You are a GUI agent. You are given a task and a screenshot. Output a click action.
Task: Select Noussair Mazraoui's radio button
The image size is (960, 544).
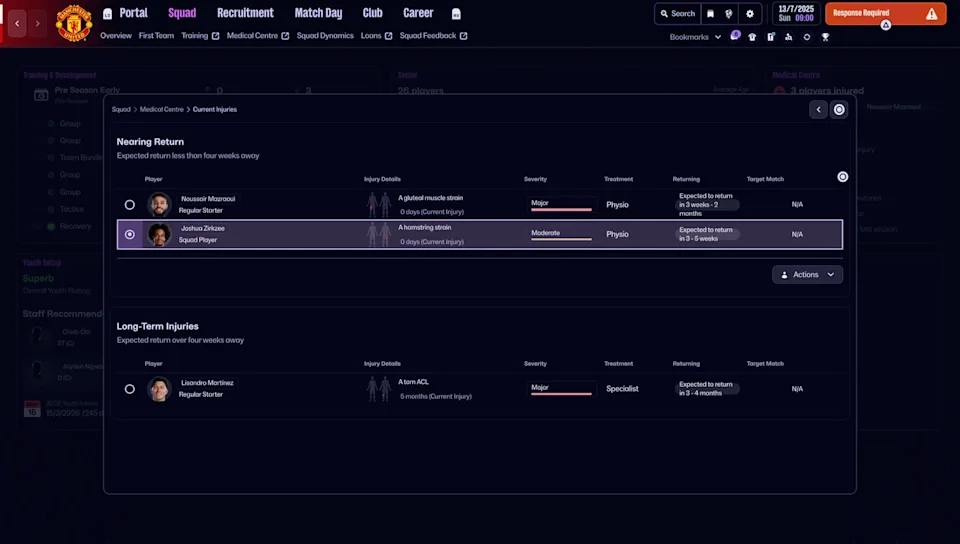point(130,205)
